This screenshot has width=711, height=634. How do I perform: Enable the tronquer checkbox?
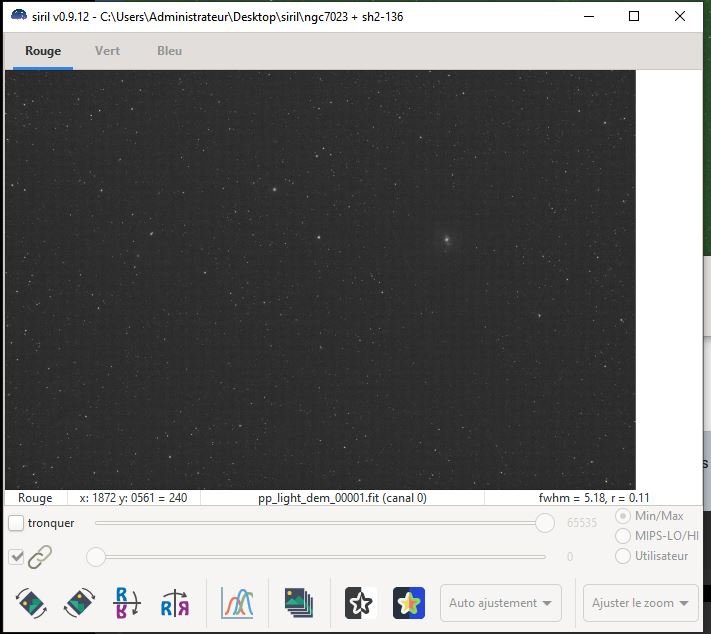click(16, 523)
